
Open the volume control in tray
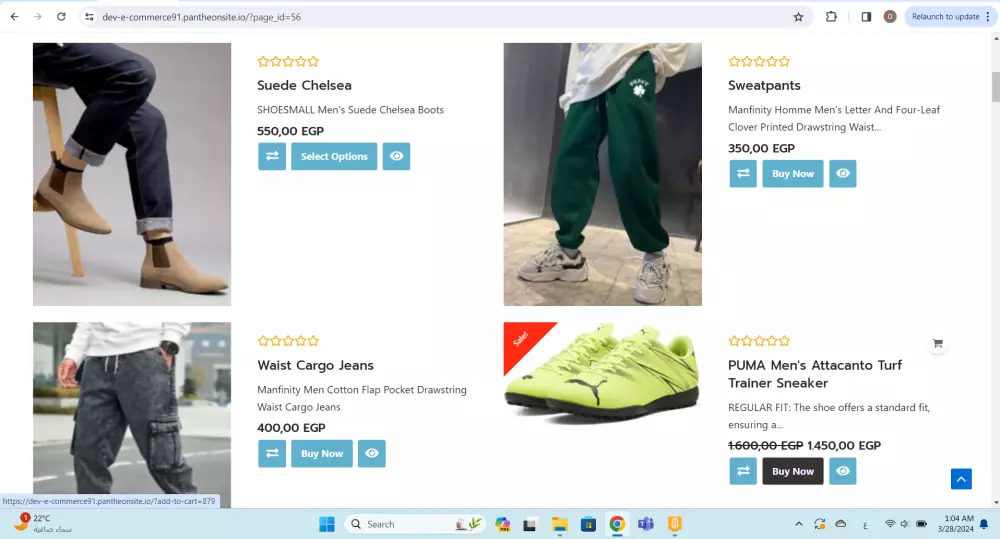click(904, 524)
